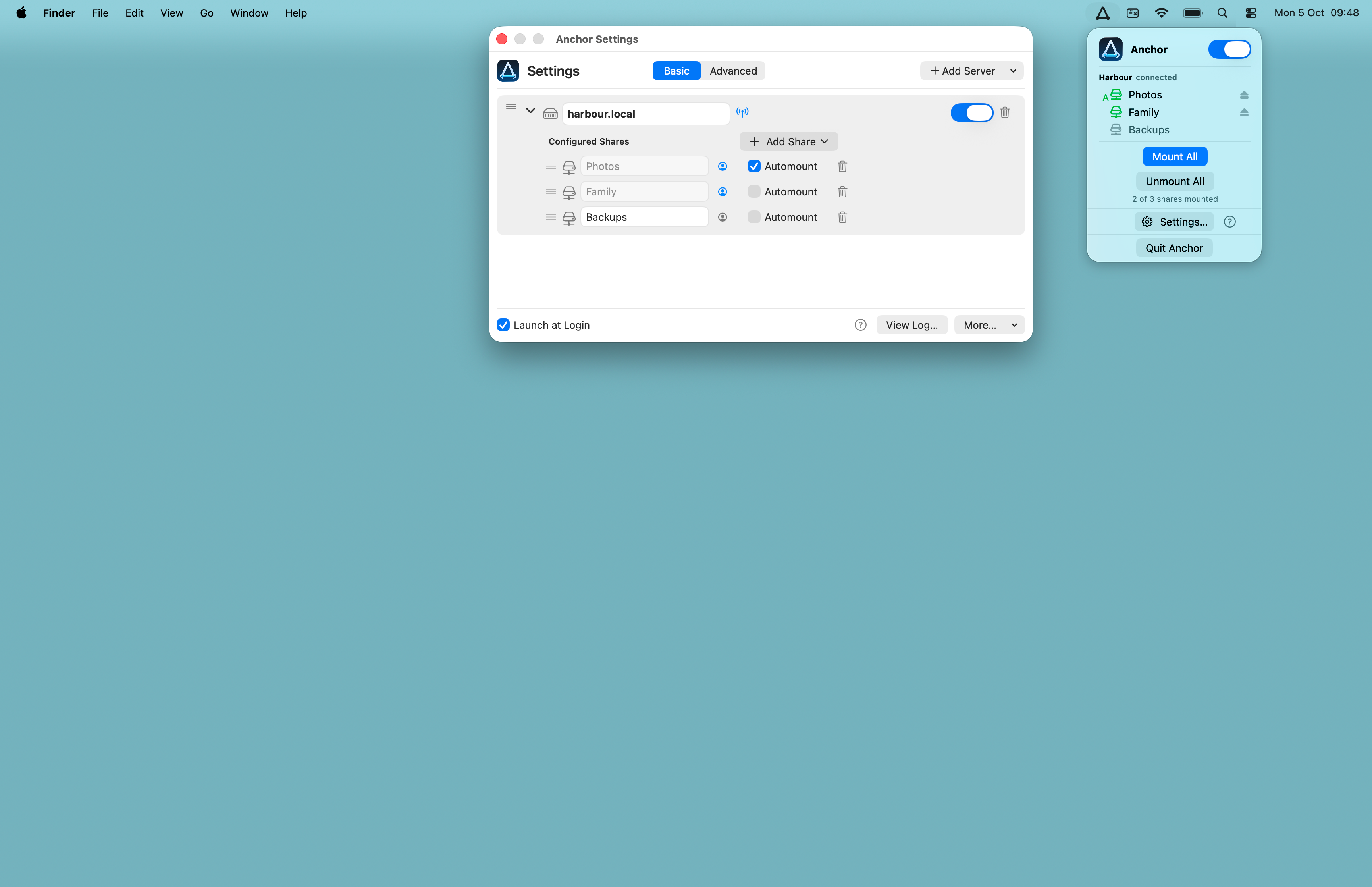Image resolution: width=1372 pixels, height=887 pixels.
Task: Open Spotlight search in menu bar
Action: click(1222, 13)
